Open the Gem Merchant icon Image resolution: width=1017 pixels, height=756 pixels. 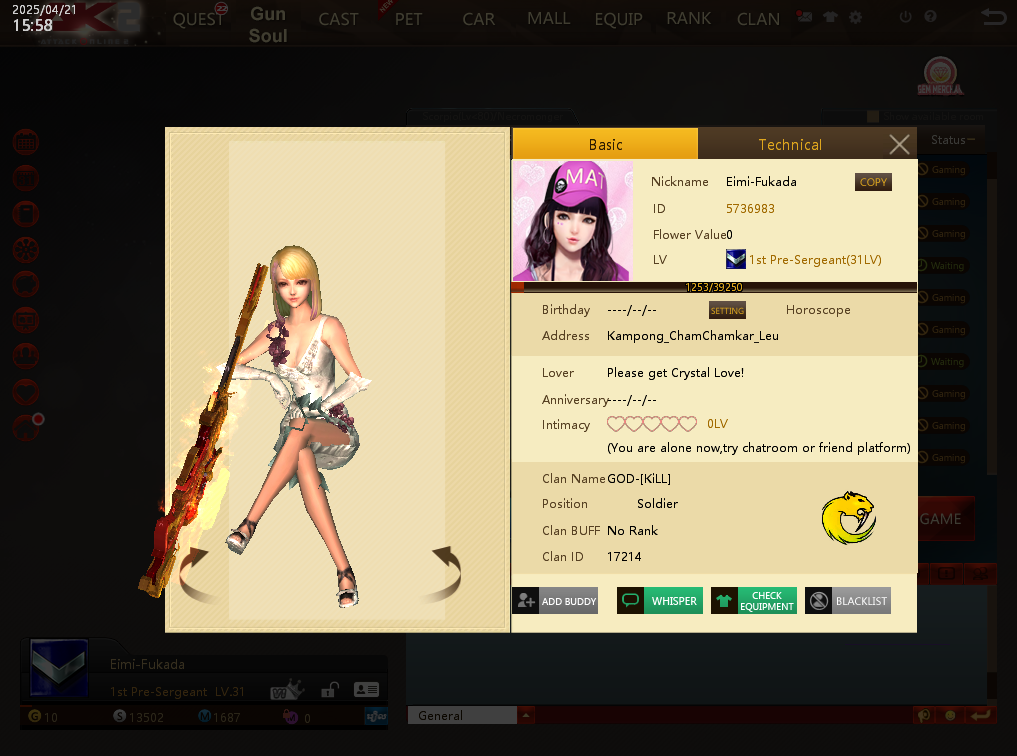942,77
